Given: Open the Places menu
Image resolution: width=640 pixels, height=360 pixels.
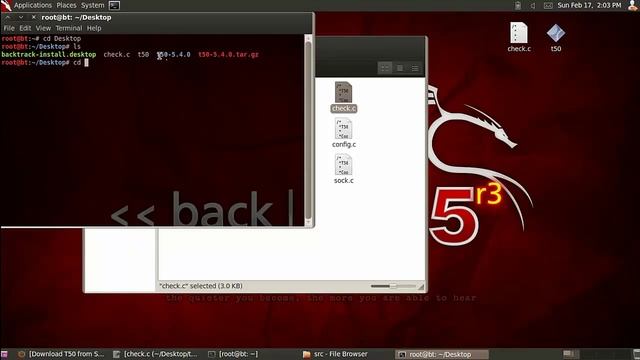Looking at the screenshot, I should point(66,5).
